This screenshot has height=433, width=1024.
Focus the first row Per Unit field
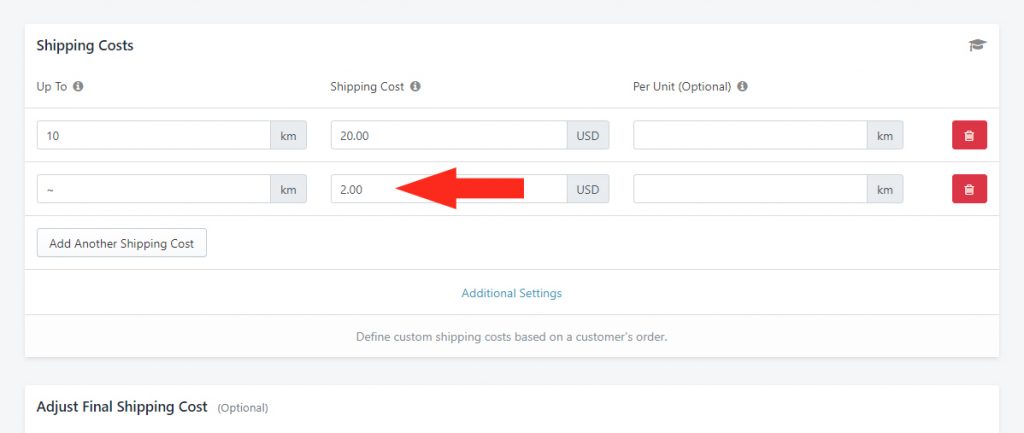(750, 135)
